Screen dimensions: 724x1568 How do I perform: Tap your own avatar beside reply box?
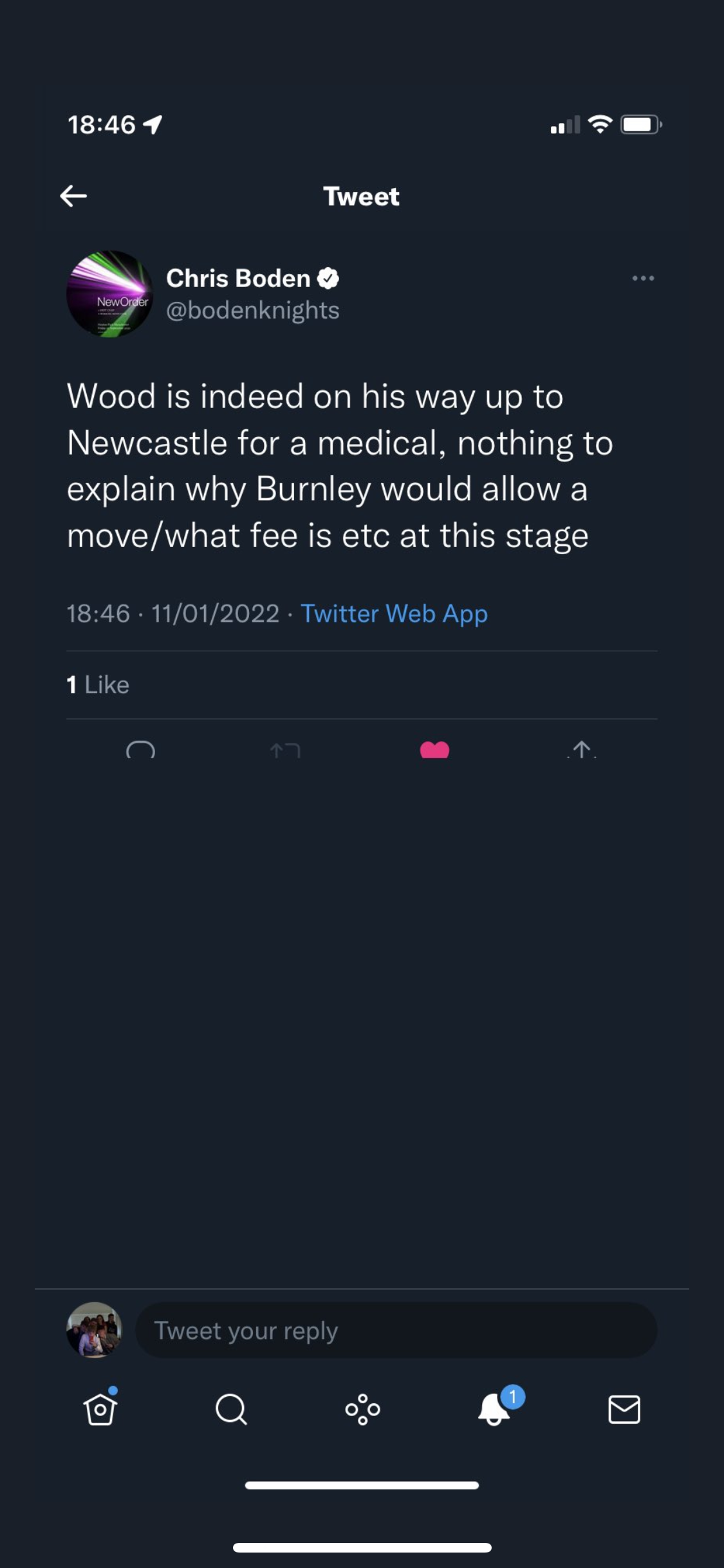coord(94,1330)
